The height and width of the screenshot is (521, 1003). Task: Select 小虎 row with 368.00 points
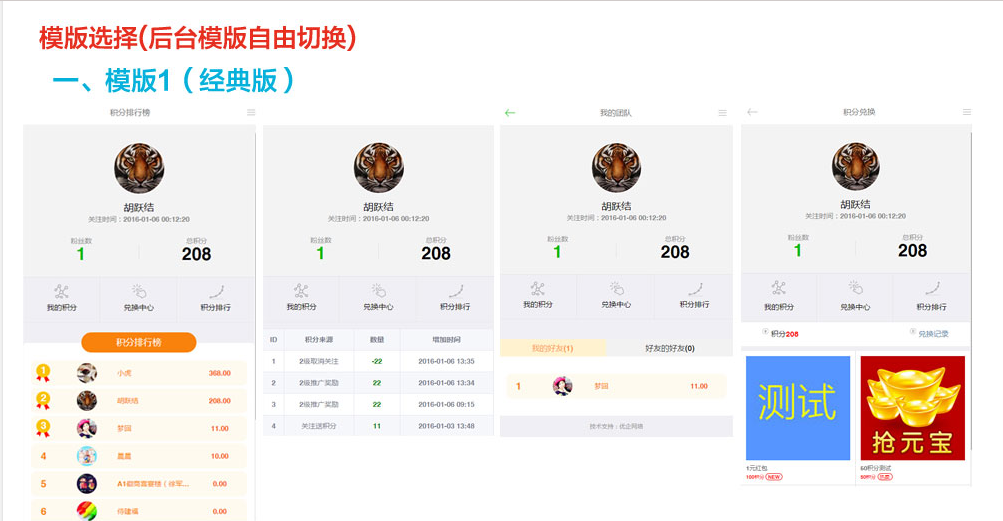139,373
